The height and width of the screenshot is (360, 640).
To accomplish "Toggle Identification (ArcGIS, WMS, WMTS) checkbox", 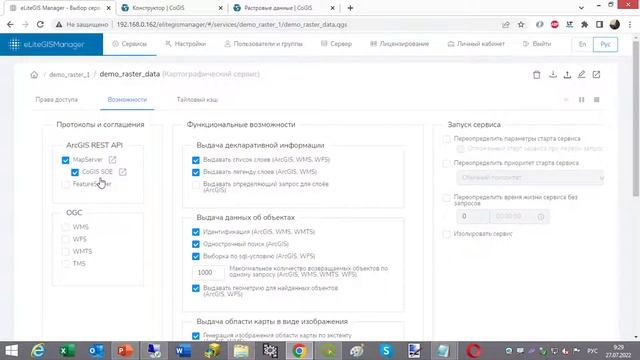I will [x=196, y=232].
